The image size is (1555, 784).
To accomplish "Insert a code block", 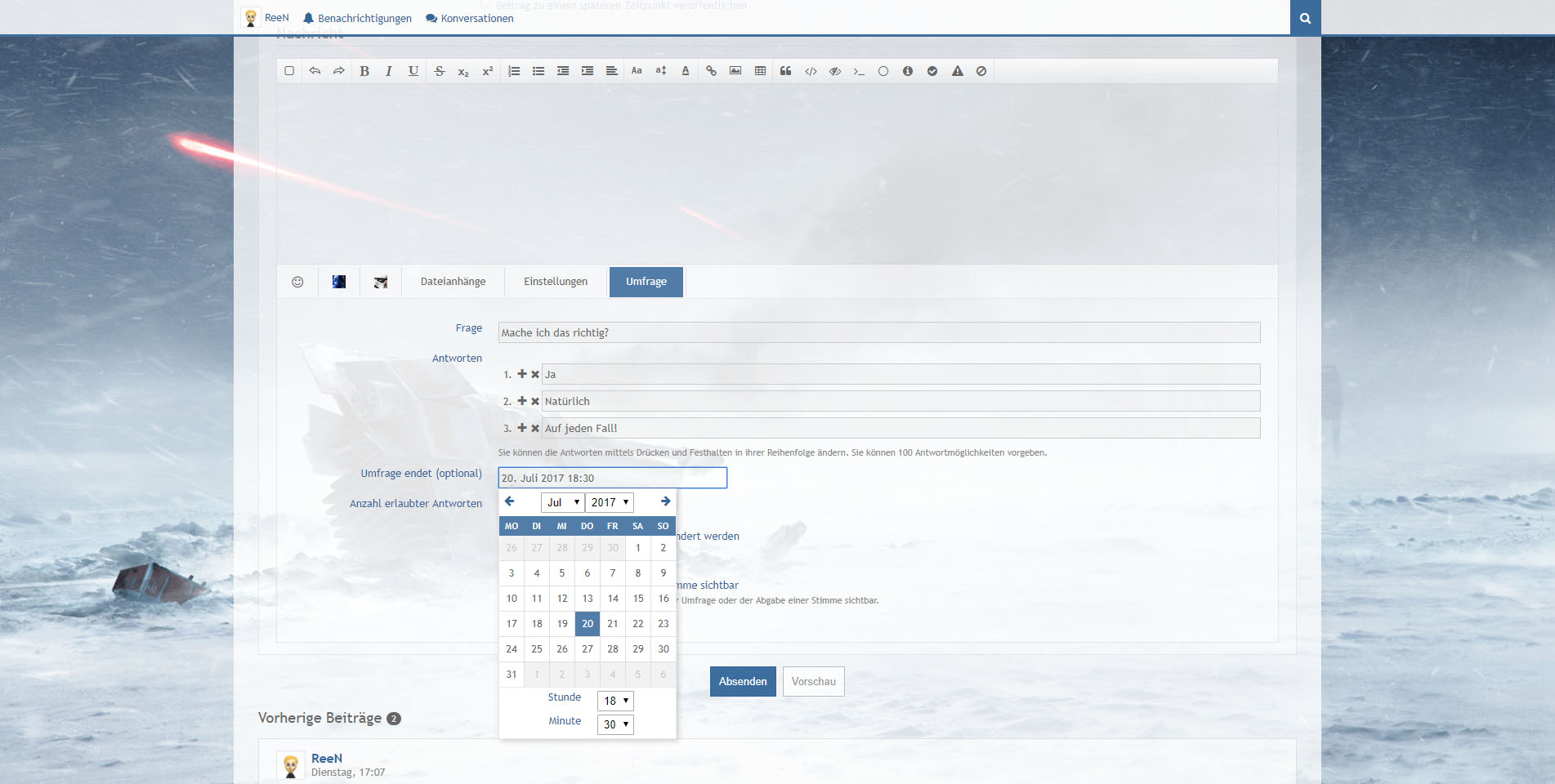I will pos(811,71).
